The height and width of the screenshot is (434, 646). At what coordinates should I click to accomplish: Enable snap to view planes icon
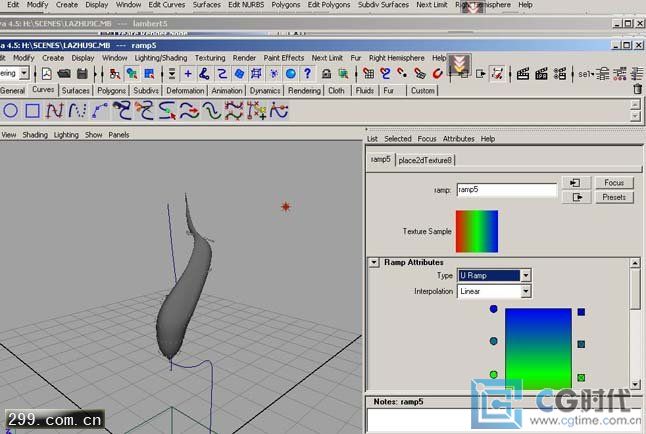pos(419,74)
